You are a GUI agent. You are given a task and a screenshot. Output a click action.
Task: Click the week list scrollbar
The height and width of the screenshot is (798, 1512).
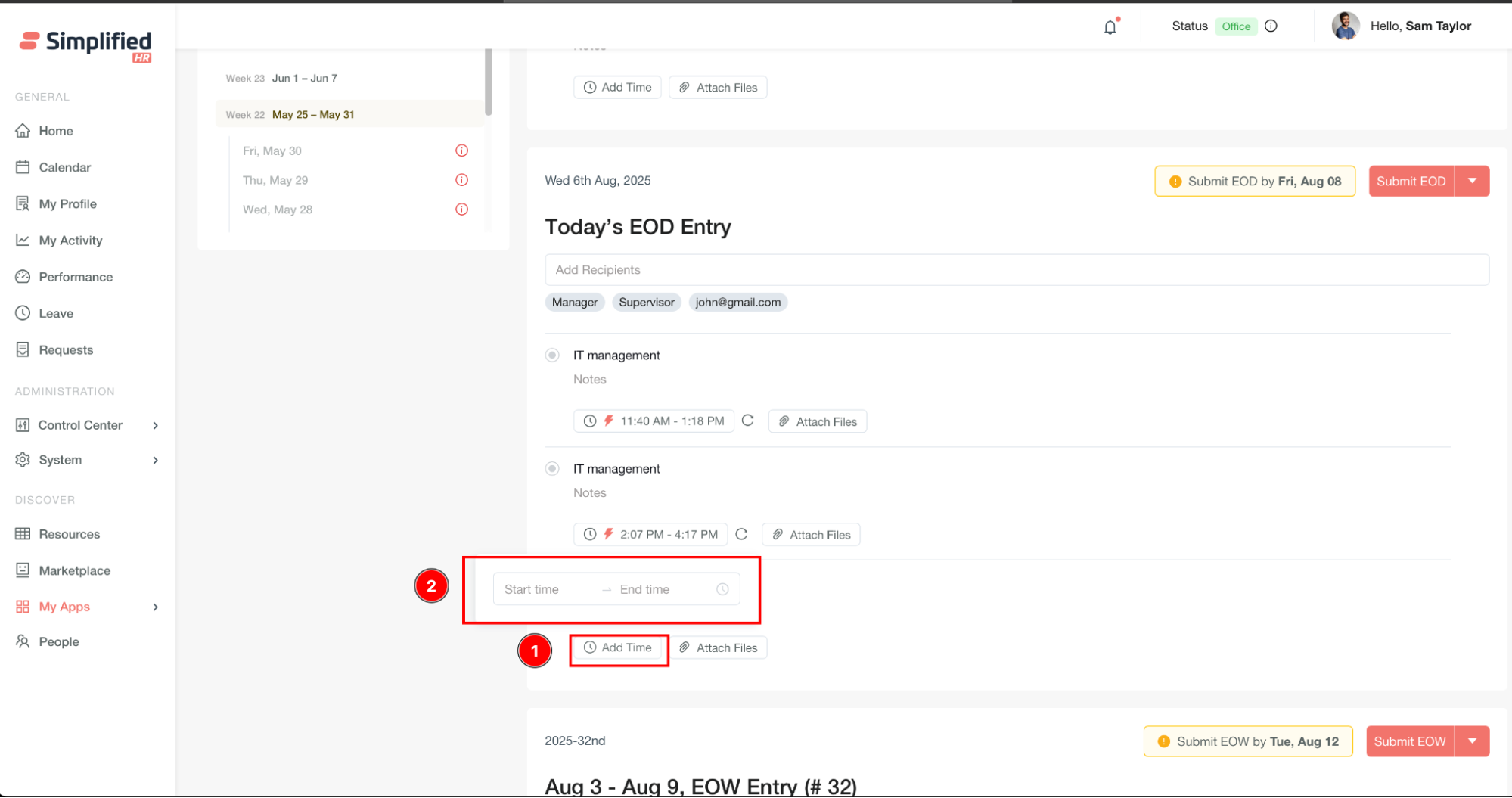point(488,82)
